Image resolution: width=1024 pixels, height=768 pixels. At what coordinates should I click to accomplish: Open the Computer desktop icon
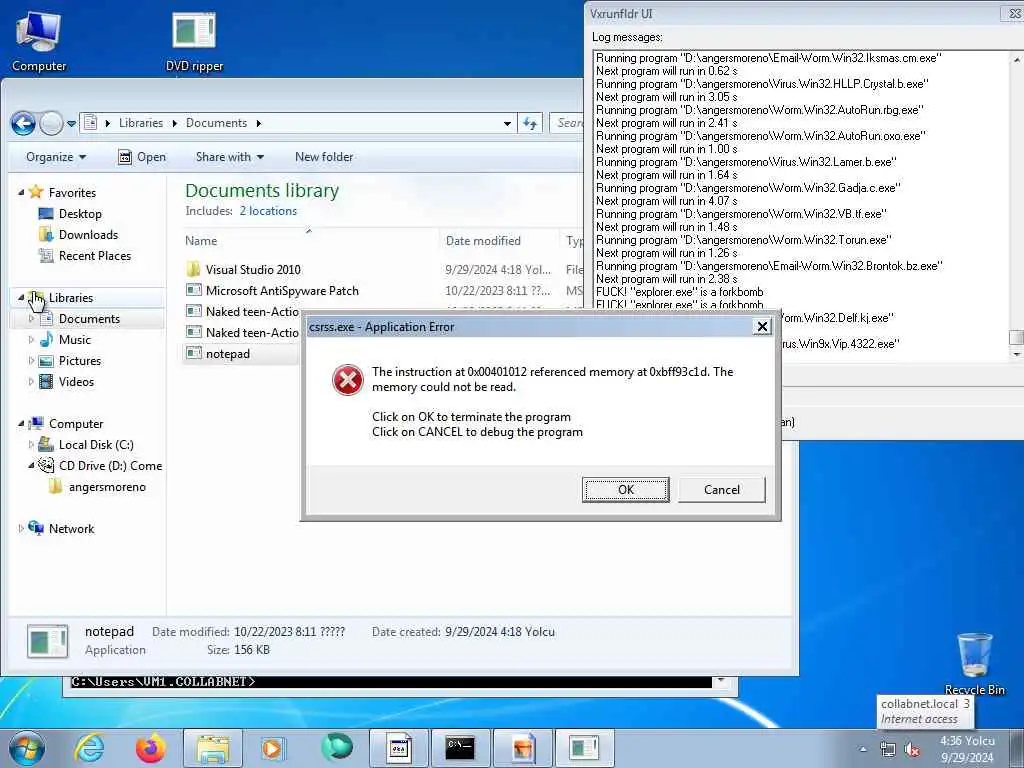click(x=39, y=40)
